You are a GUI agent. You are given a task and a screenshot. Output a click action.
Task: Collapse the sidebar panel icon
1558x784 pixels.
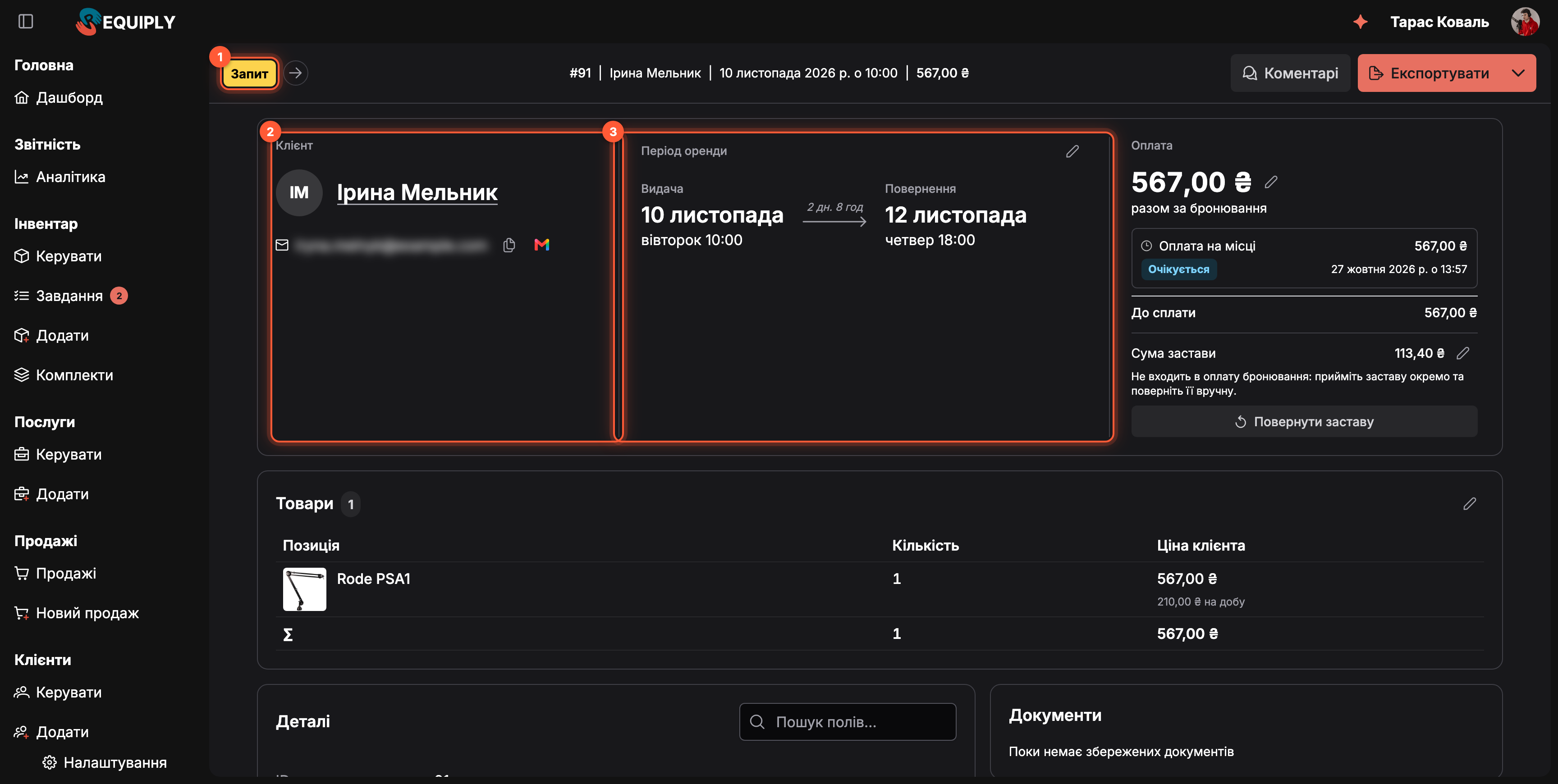(x=25, y=22)
